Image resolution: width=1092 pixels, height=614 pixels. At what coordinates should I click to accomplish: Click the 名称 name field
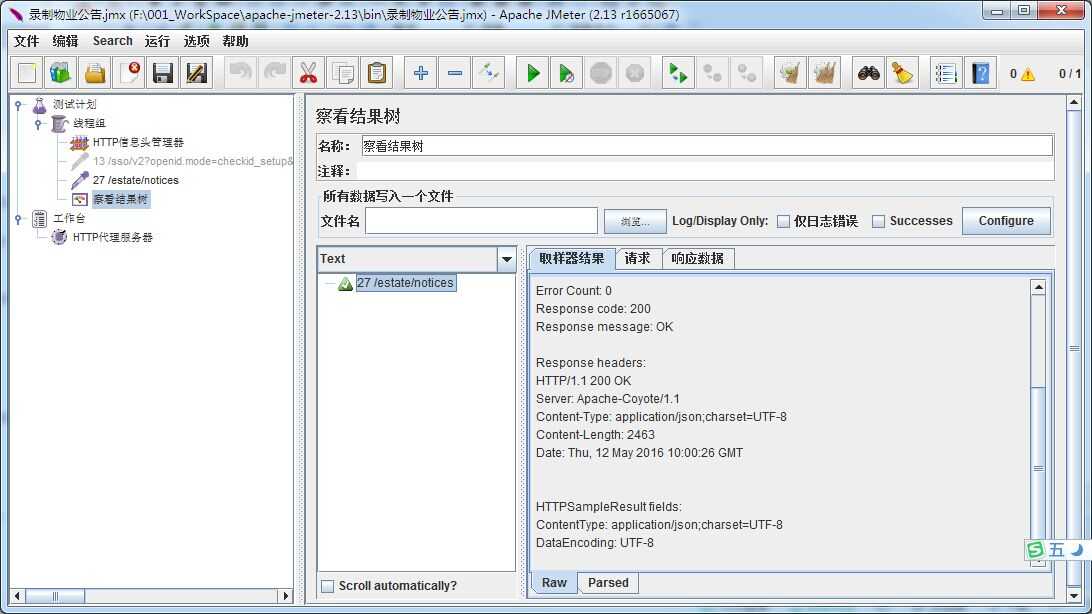[707, 146]
